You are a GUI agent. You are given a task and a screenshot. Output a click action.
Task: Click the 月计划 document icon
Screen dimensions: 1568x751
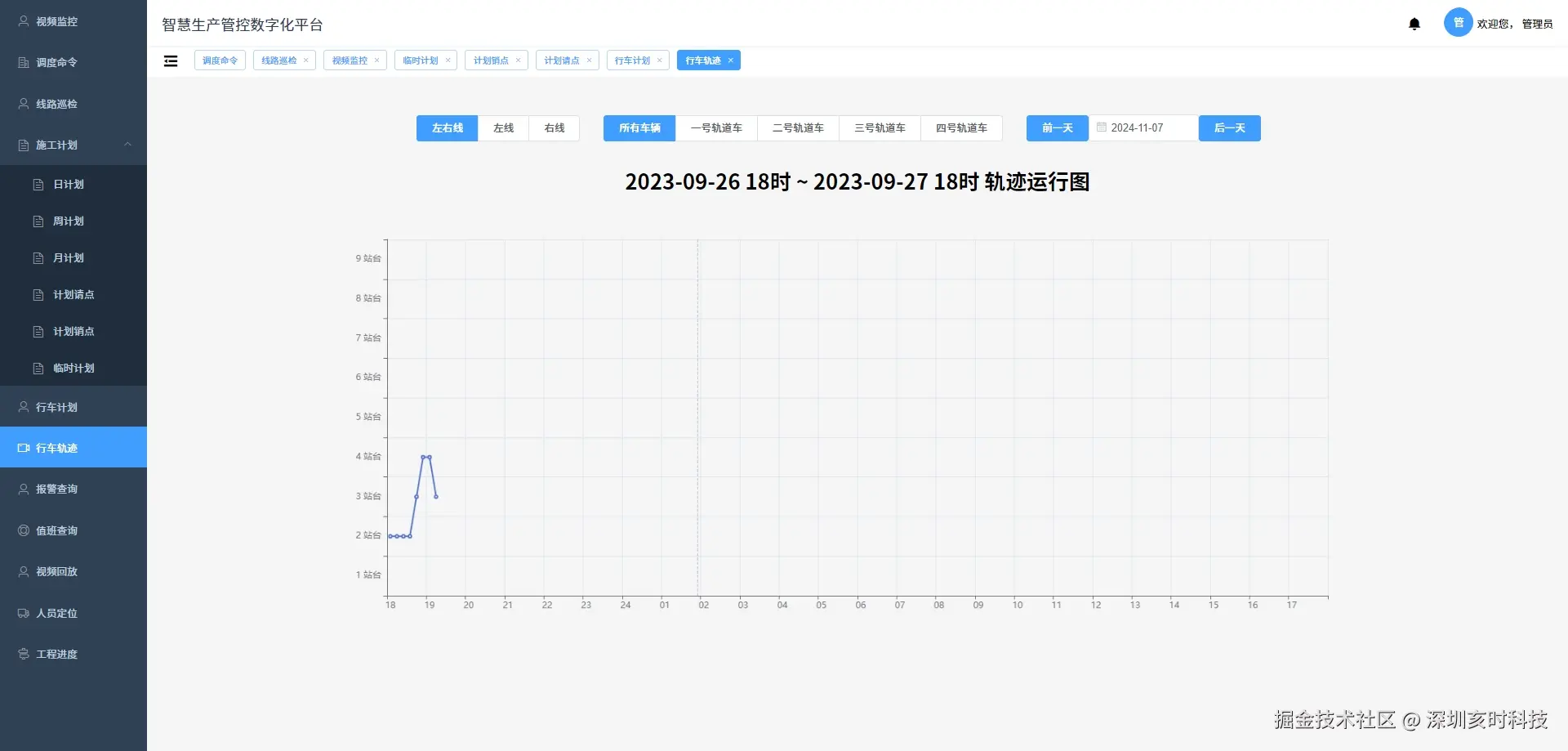click(x=38, y=258)
